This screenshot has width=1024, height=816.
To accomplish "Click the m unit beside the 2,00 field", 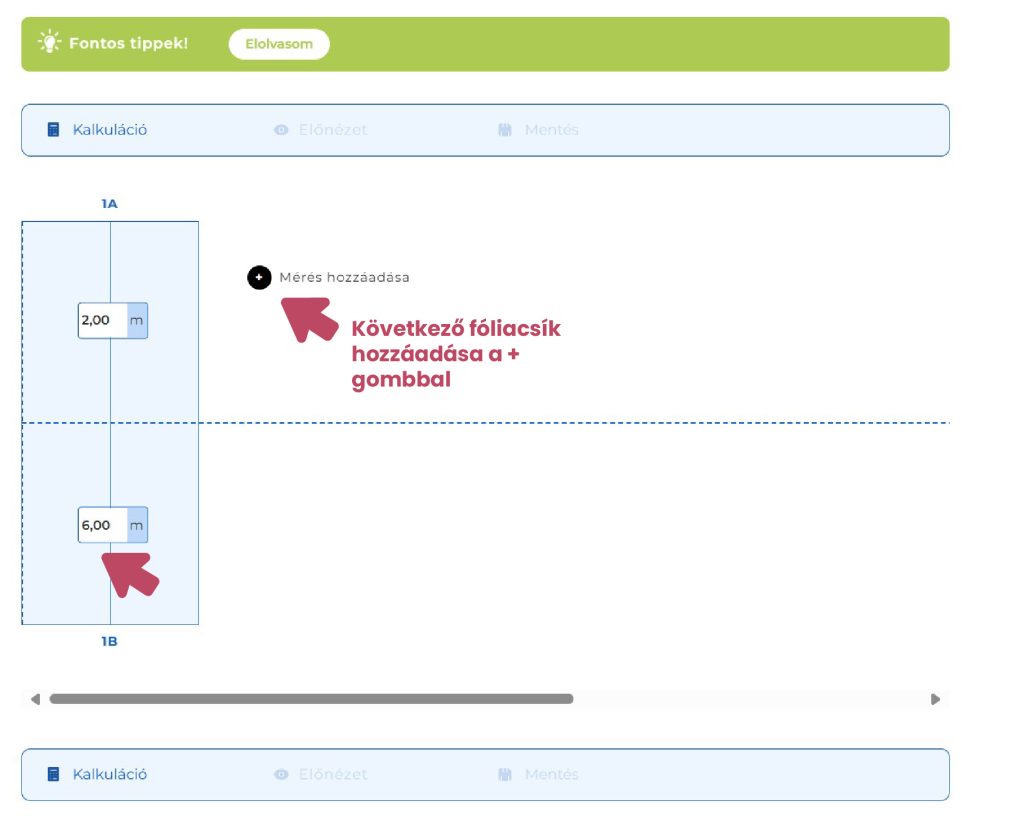I will pos(137,321).
